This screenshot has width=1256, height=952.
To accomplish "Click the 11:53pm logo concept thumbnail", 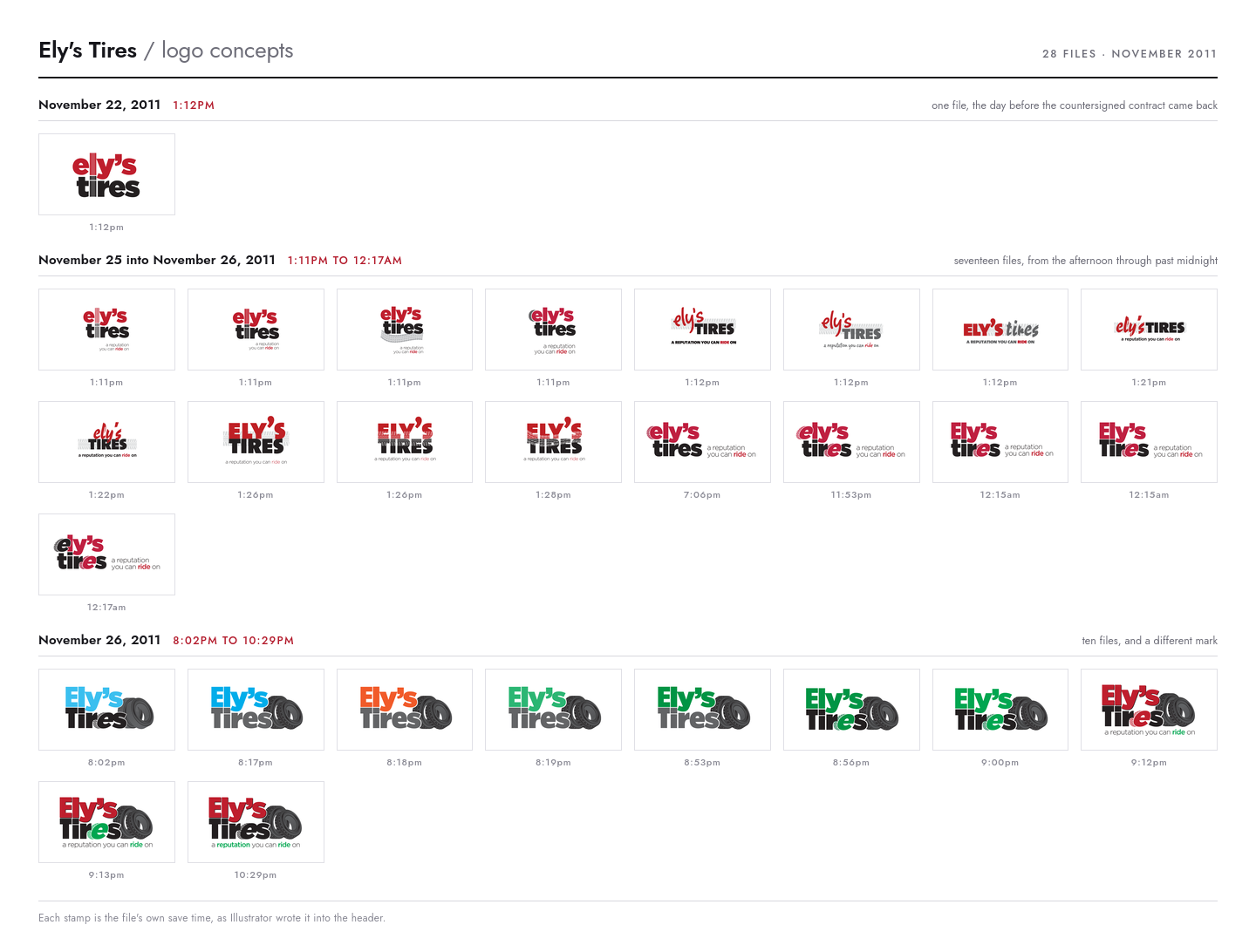I will [851, 442].
